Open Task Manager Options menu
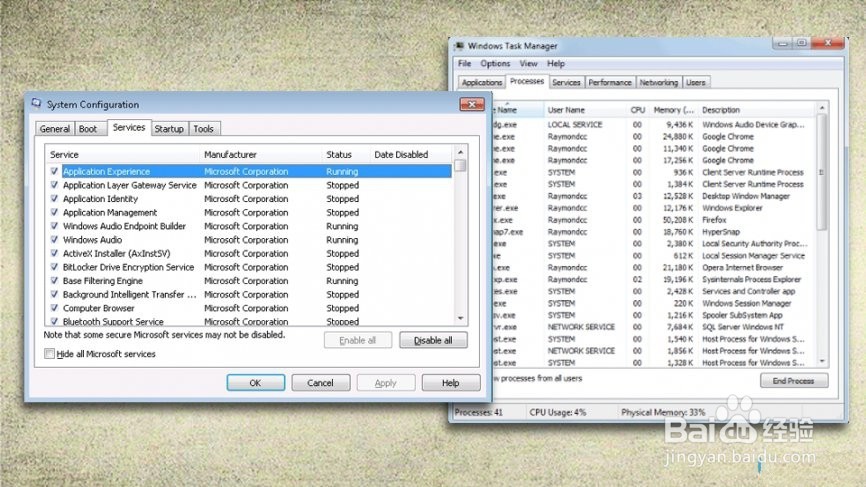The image size is (866, 487). (495, 63)
